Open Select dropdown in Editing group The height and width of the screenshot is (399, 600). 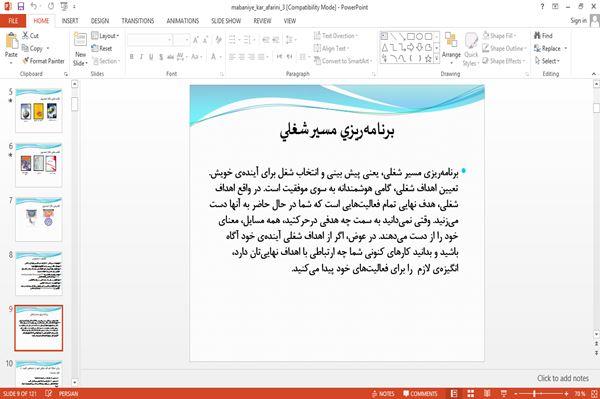[x=547, y=61]
